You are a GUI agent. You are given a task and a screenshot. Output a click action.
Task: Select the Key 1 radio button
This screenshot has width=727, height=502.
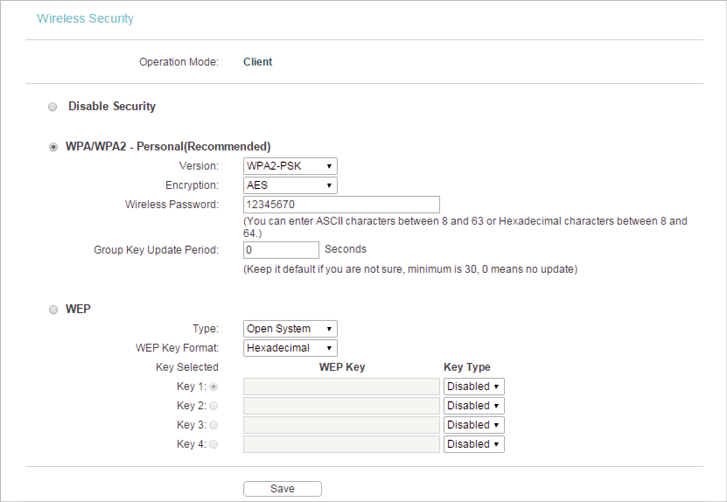213,387
